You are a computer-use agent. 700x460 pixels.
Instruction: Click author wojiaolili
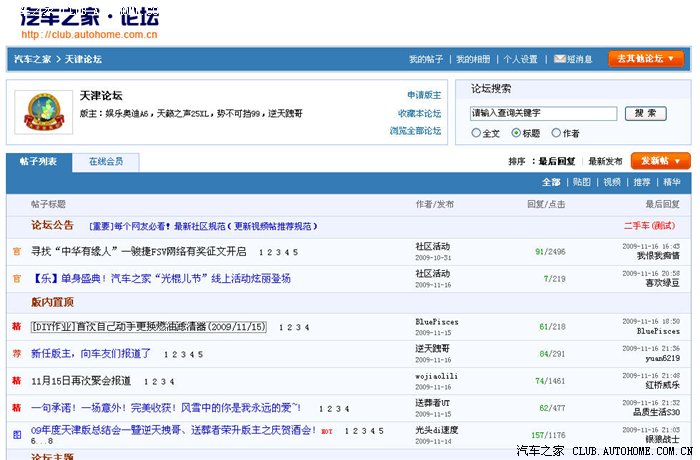436,376
